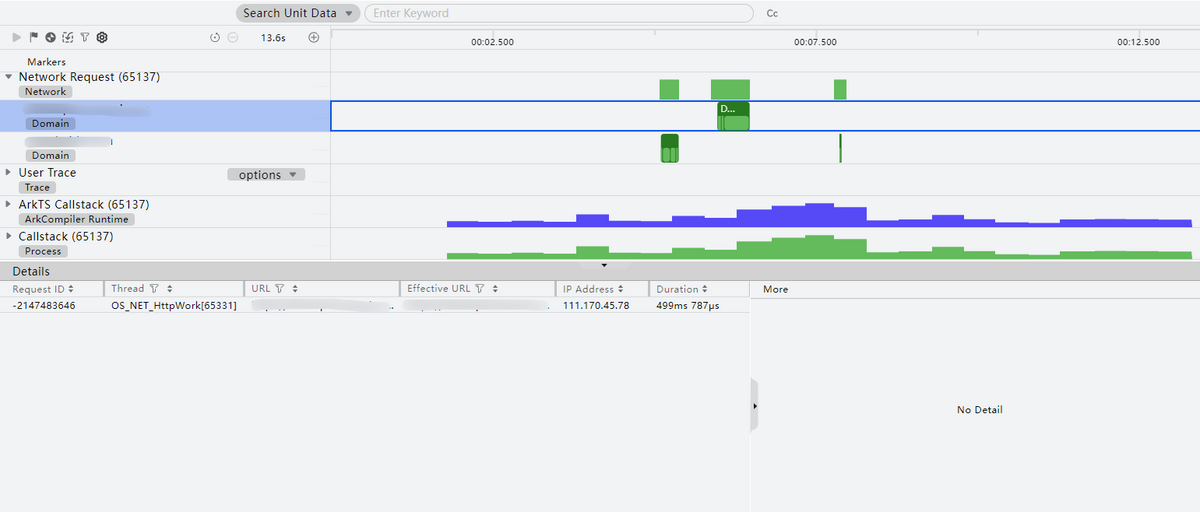Open the settings gear in timeline toolbar
The height and width of the screenshot is (512, 1200).
click(102, 37)
